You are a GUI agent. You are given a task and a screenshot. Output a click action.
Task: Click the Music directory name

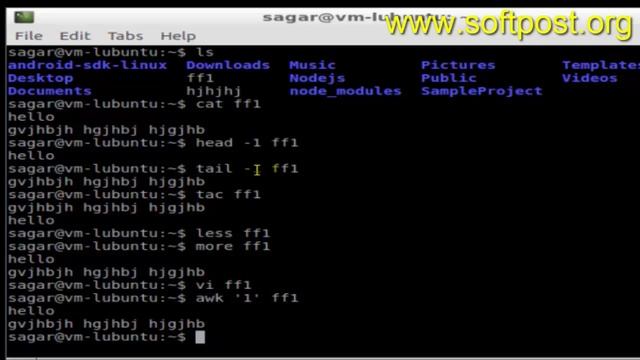(312, 65)
